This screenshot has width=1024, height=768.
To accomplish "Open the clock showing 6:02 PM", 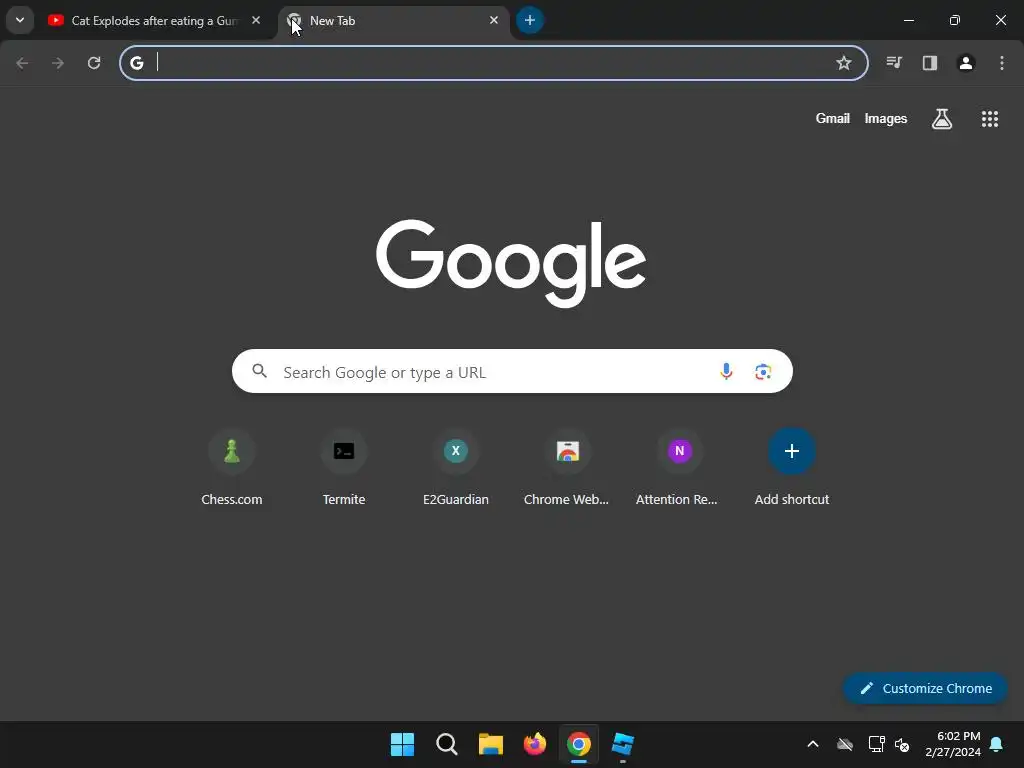I will (x=953, y=744).
